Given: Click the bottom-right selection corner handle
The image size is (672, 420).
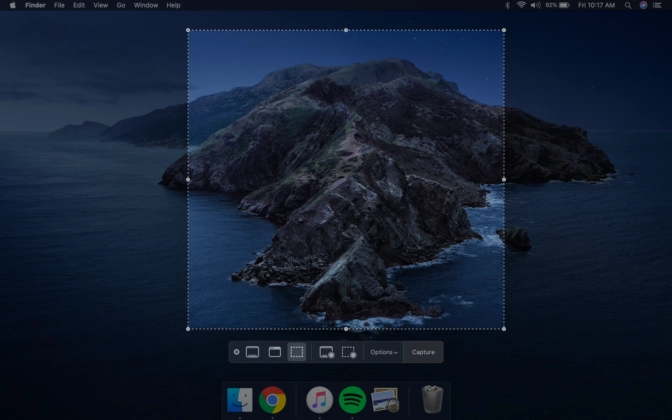Looking at the screenshot, I should [x=503, y=328].
